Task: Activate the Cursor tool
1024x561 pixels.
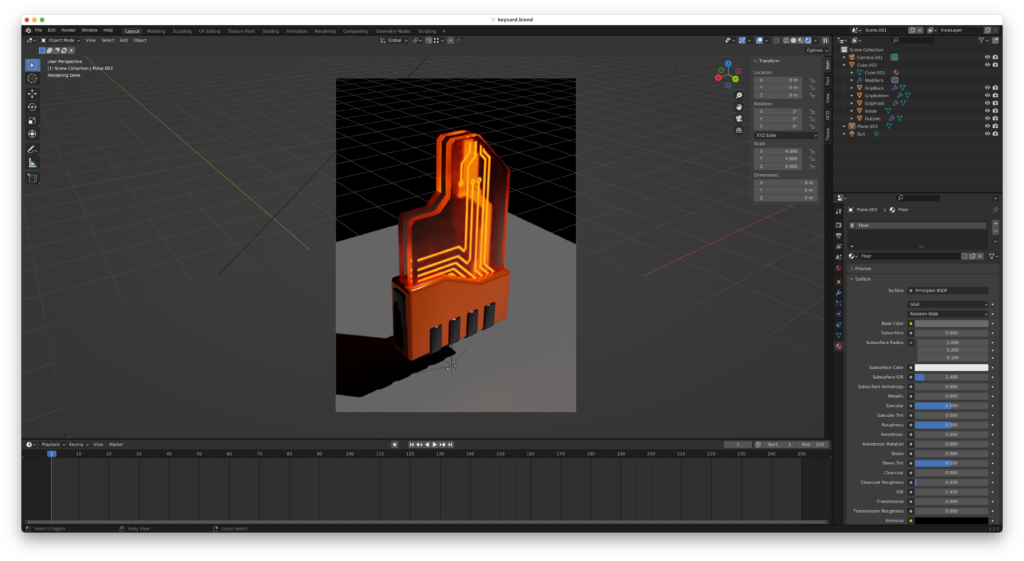Action: tap(32, 78)
